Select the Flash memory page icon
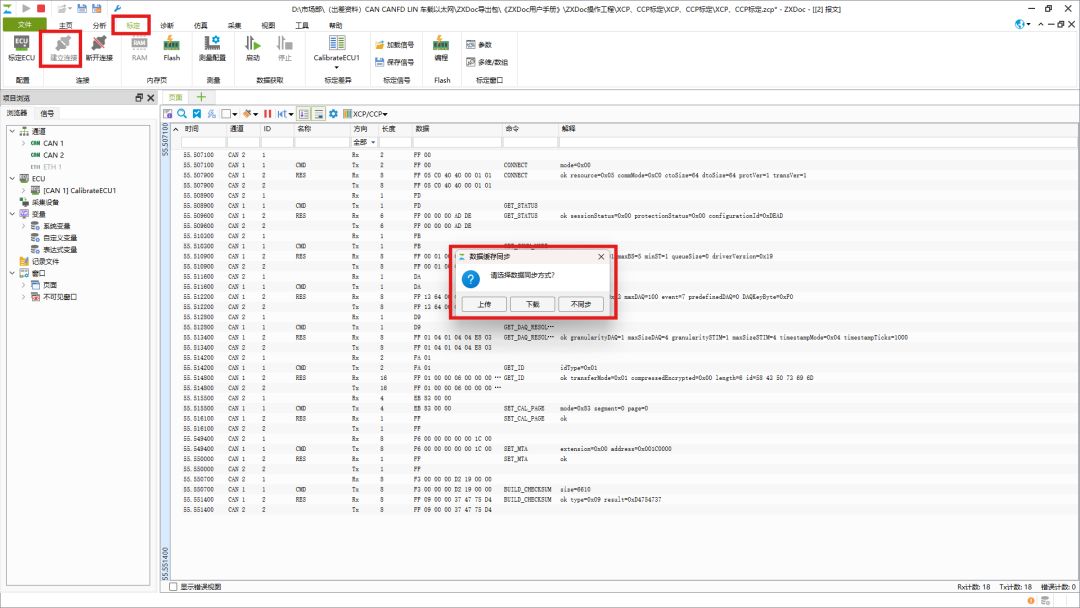 pyautogui.click(x=172, y=48)
